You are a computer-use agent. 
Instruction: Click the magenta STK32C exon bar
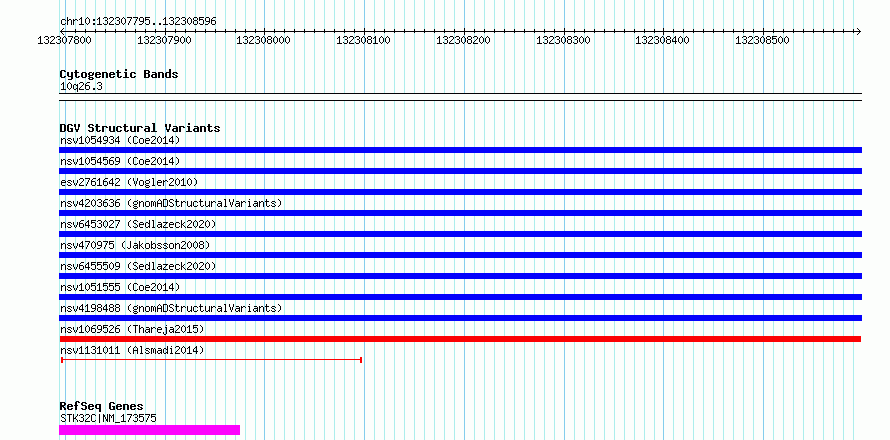(149, 430)
